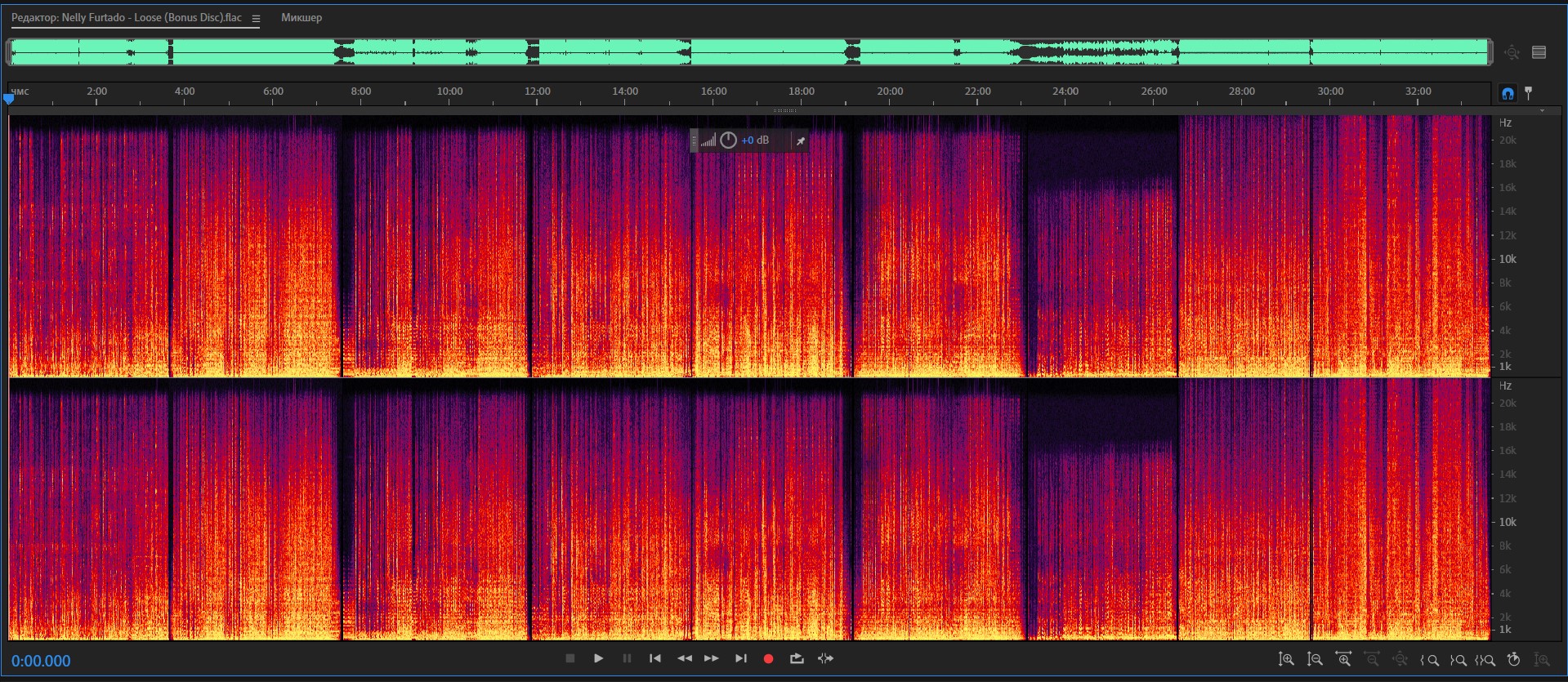Zoom in on time axis

click(1343, 659)
